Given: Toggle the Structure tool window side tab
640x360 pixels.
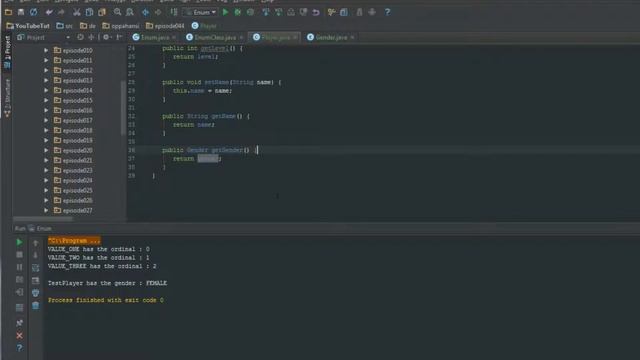Looking at the screenshot, I should coord(7,98).
